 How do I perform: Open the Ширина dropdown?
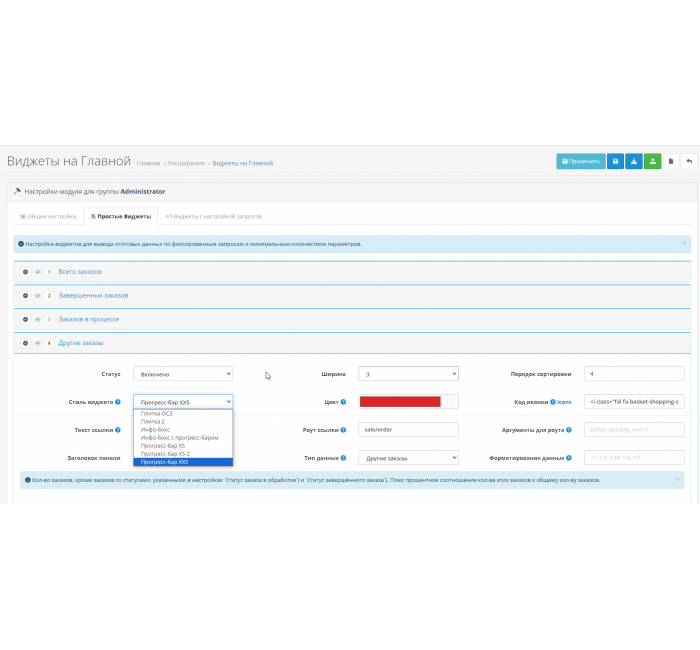coord(408,374)
